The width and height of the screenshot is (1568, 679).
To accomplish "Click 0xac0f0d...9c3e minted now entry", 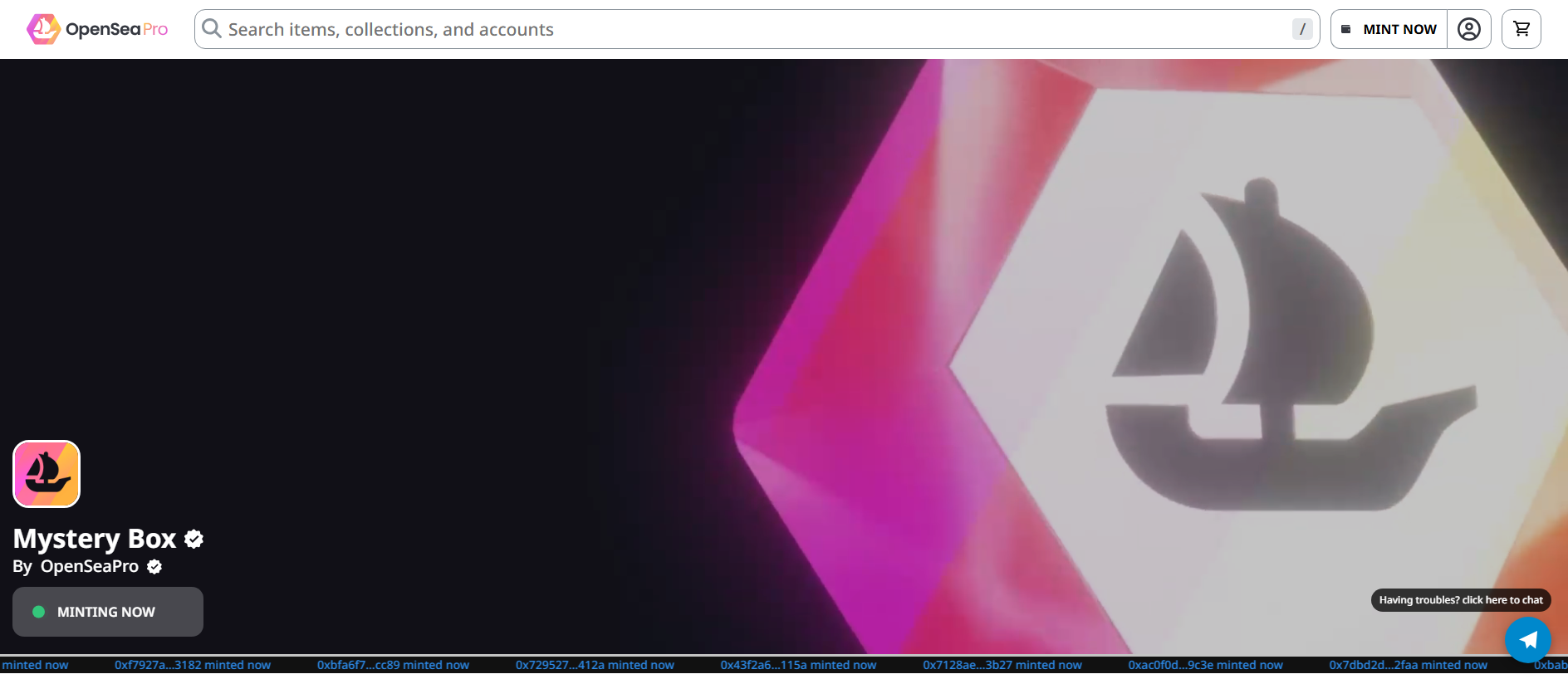I will [x=1205, y=665].
